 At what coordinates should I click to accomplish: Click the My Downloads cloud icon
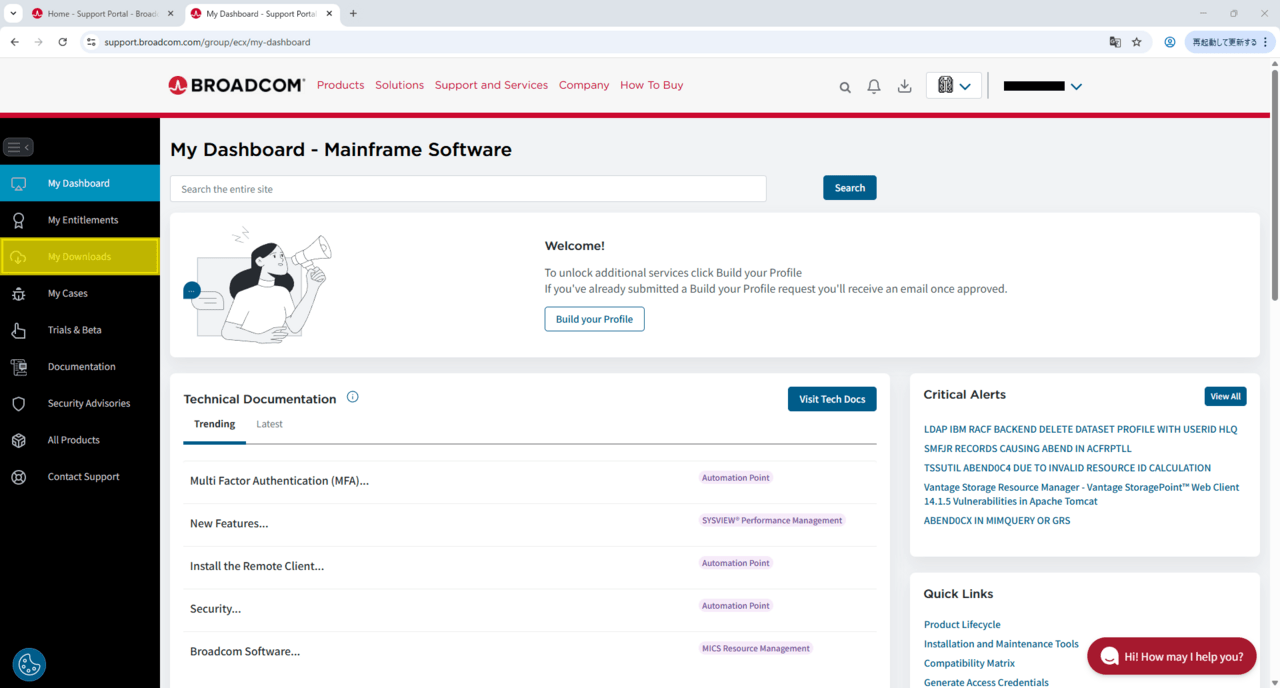(18, 257)
